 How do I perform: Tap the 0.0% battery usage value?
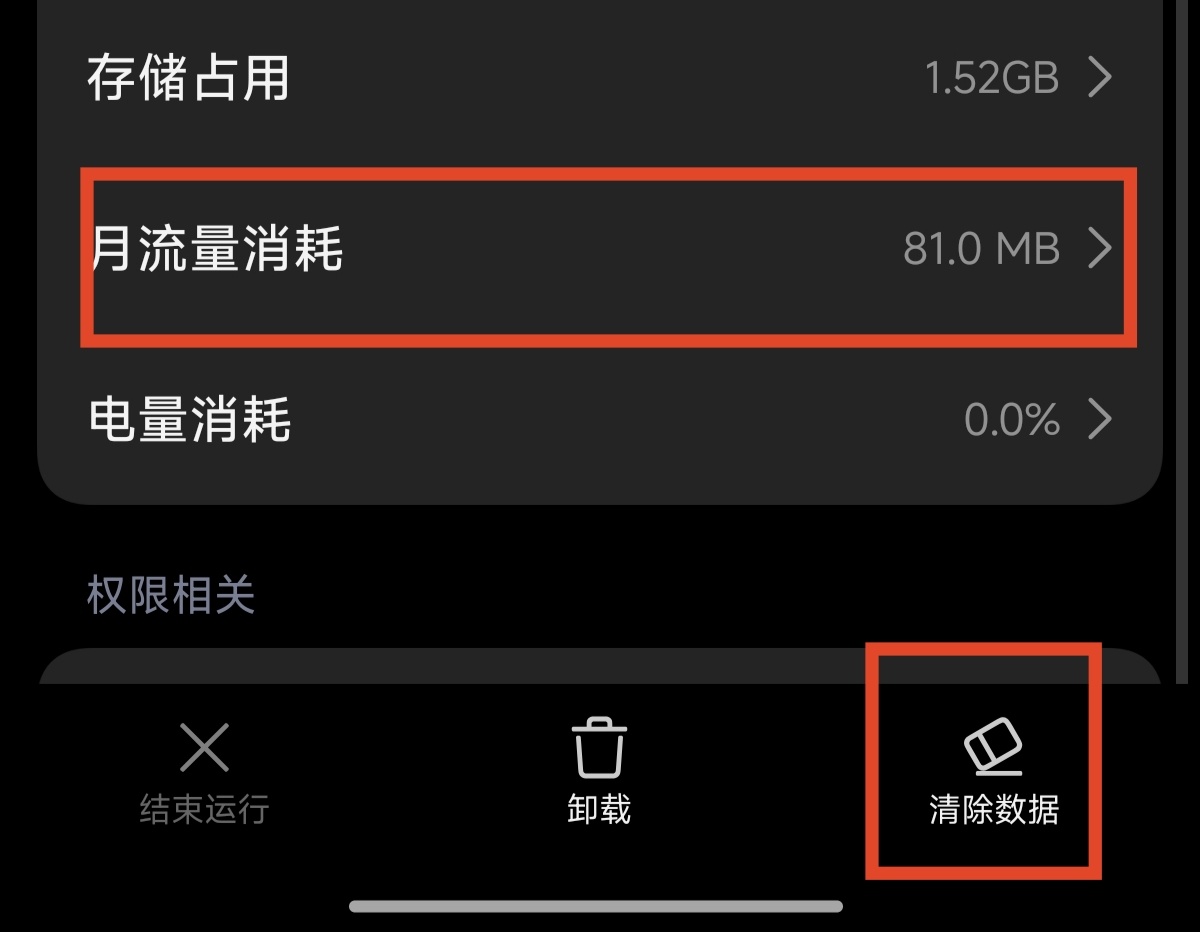[x=1012, y=420]
